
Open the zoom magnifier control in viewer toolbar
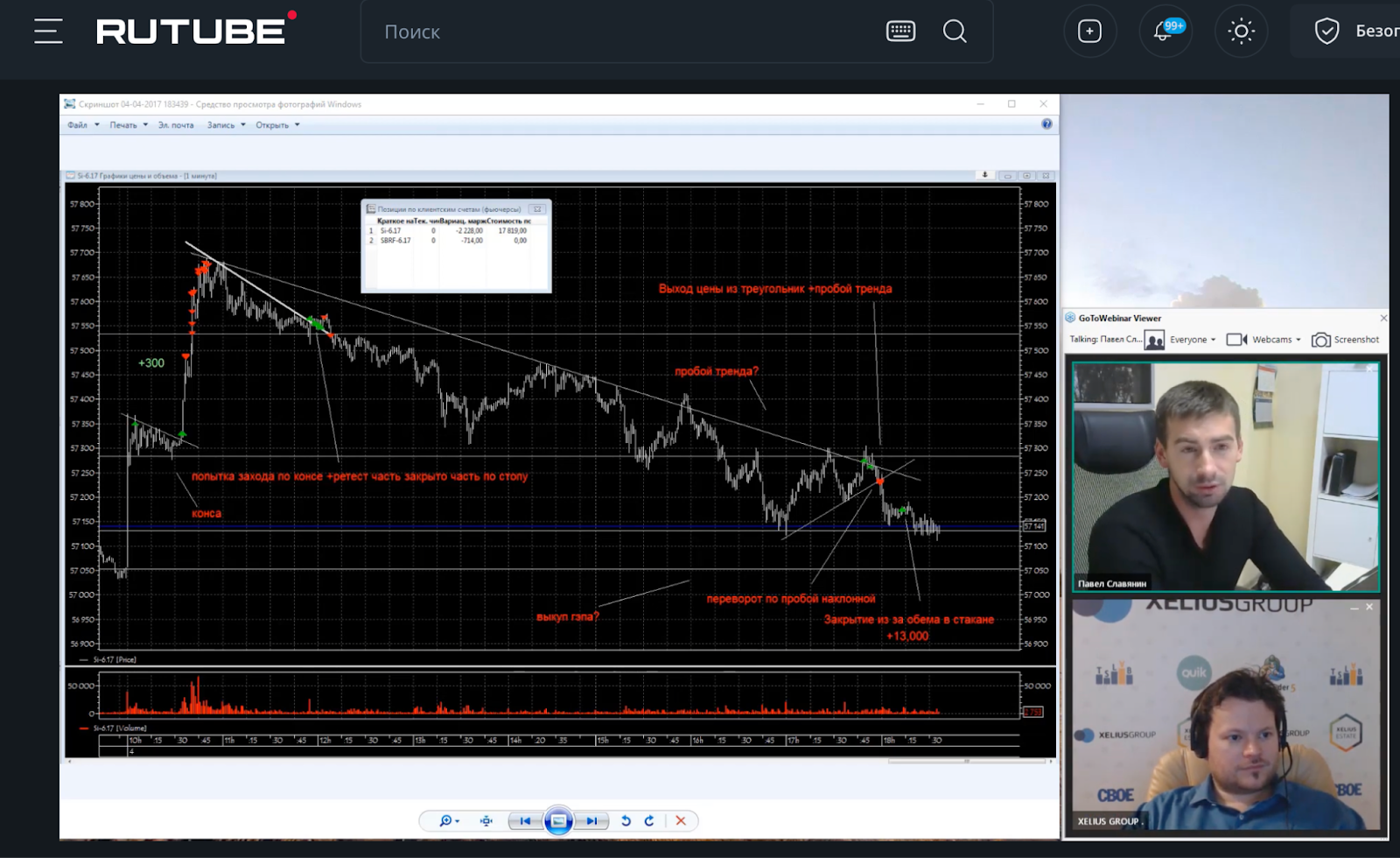pyautogui.click(x=448, y=820)
